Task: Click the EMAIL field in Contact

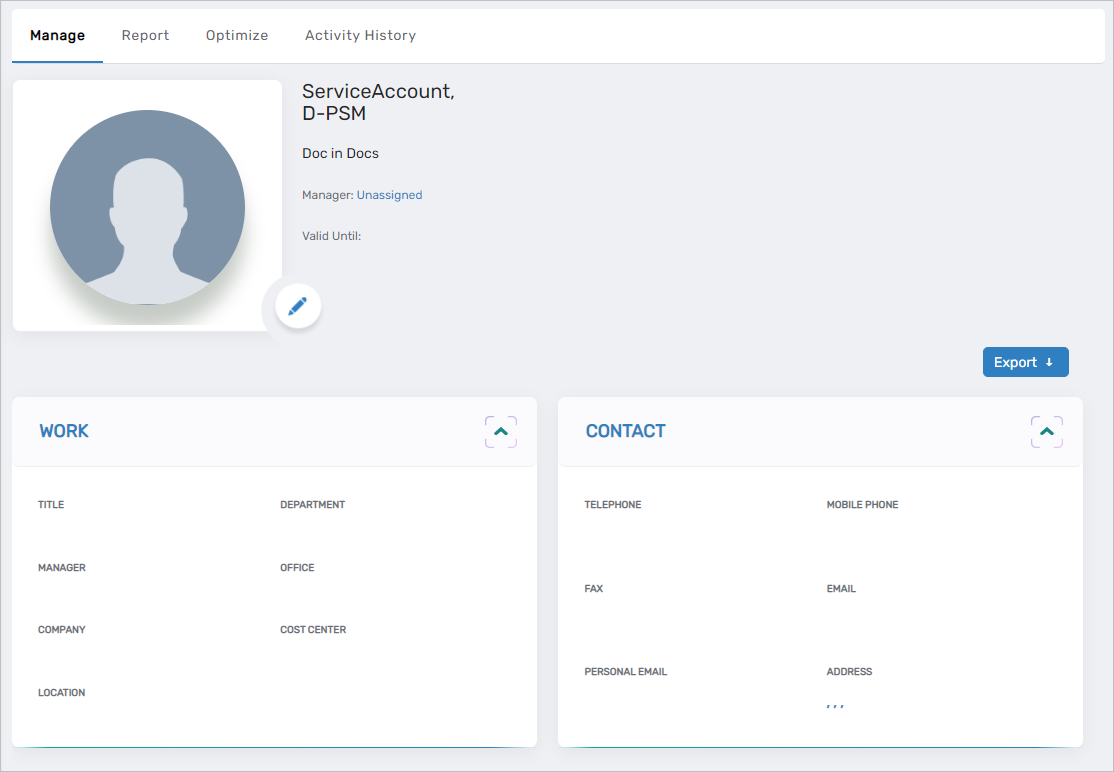Action: point(841,589)
